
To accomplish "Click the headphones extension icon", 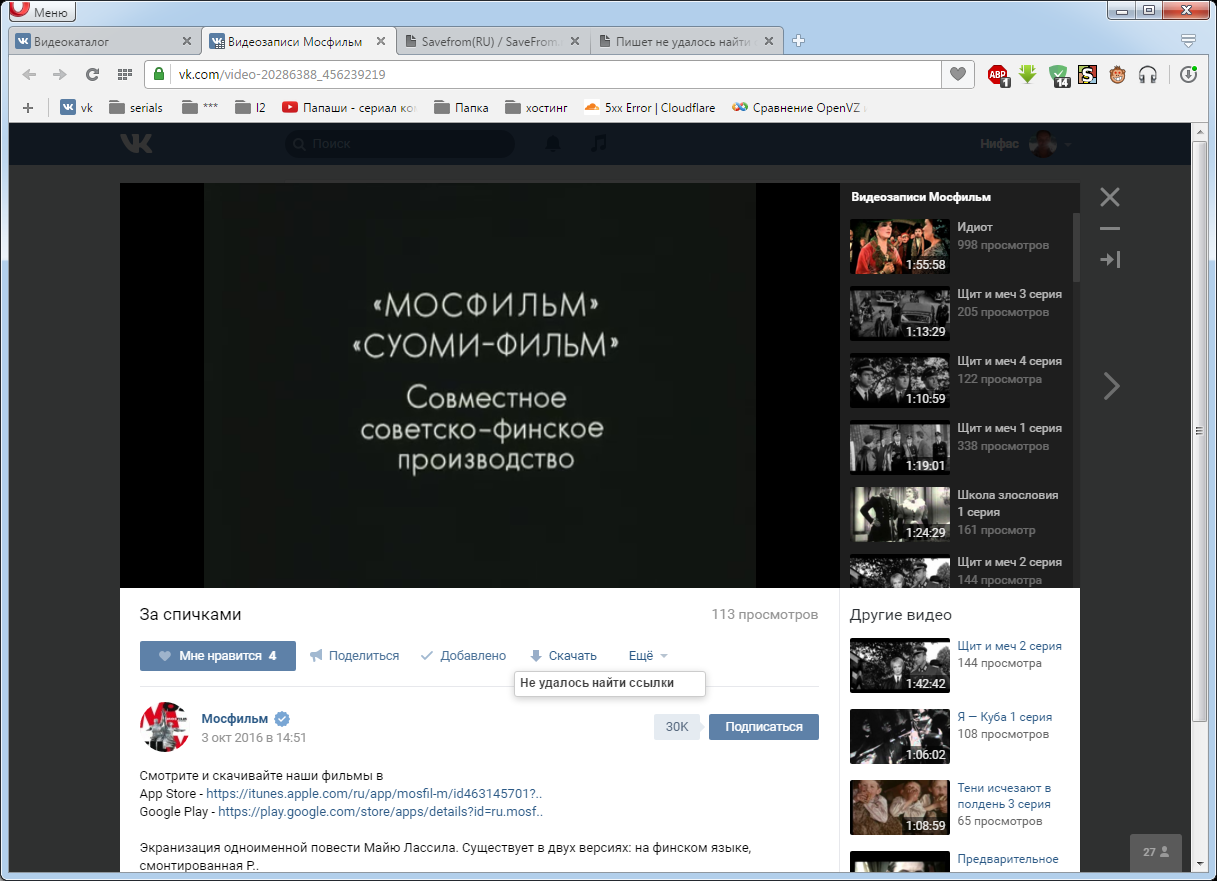I will point(1148,74).
